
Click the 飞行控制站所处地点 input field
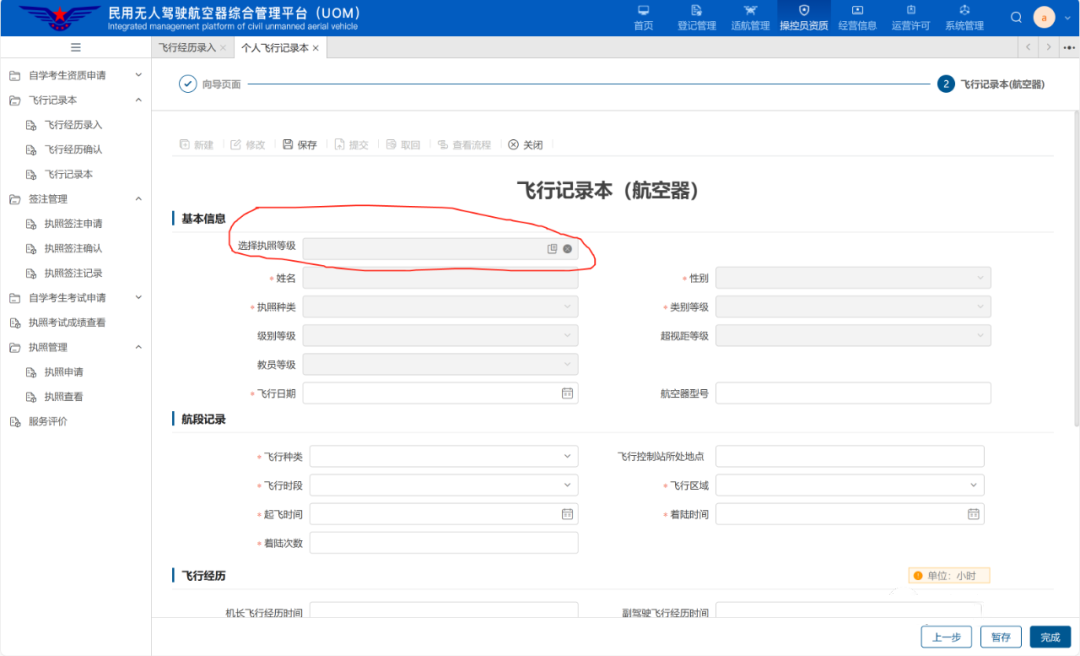tap(849, 456)
